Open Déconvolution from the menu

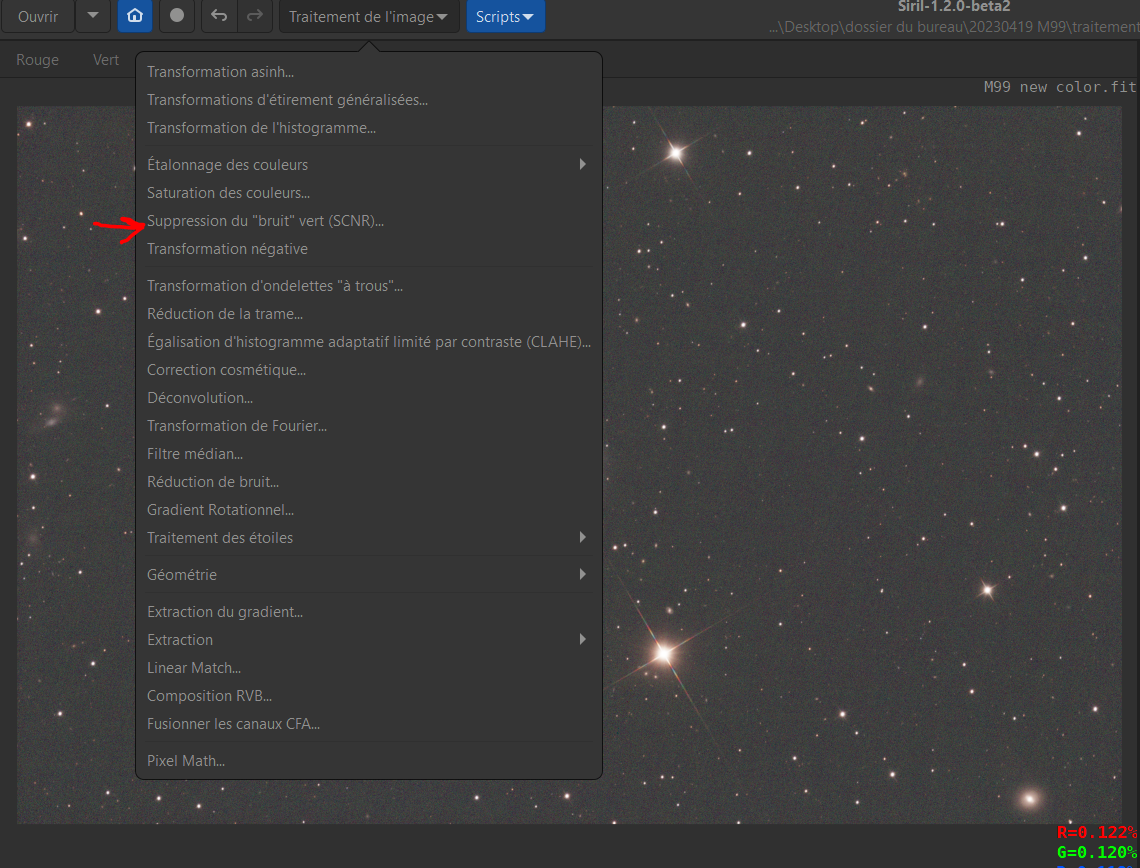tap(199, 397)
